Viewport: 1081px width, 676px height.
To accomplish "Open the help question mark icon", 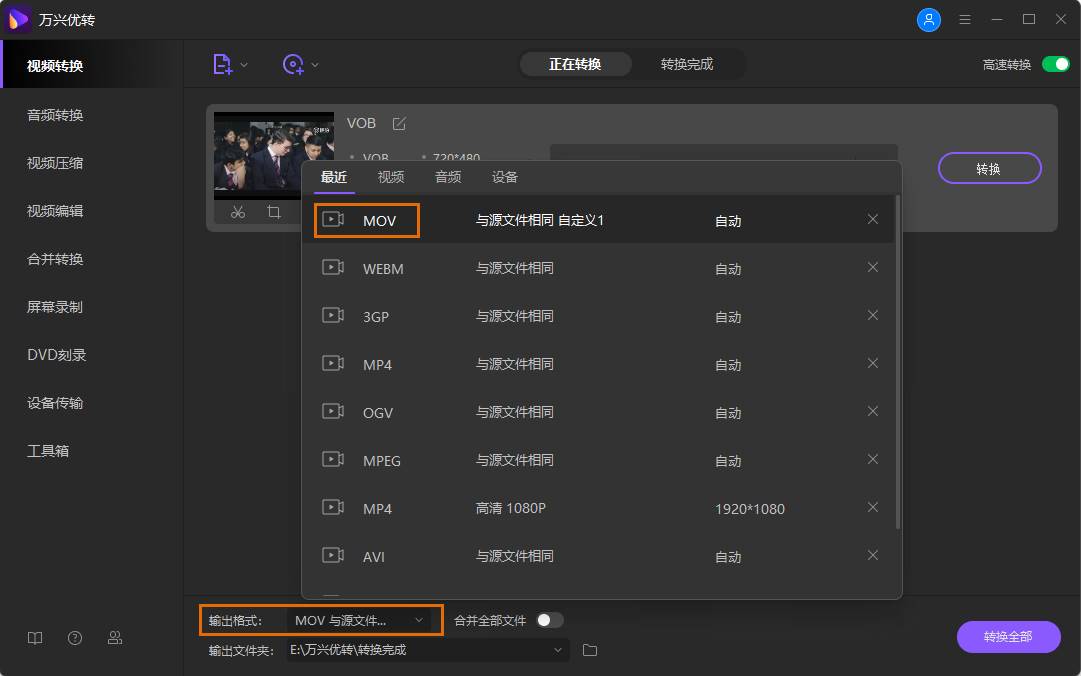I will [x=75, y=638].
